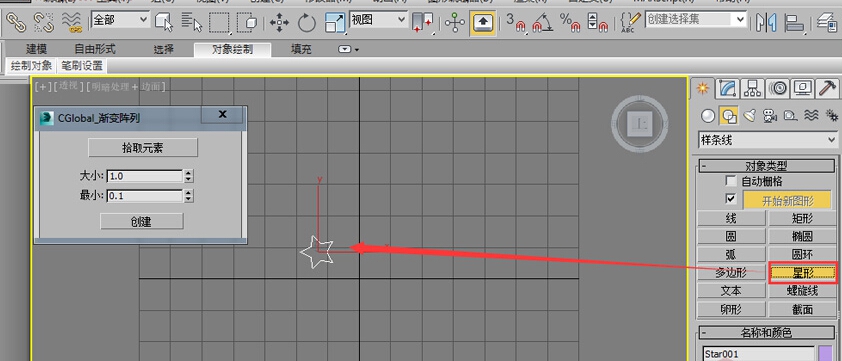Click into the 最小 value field

pos(144,196)
